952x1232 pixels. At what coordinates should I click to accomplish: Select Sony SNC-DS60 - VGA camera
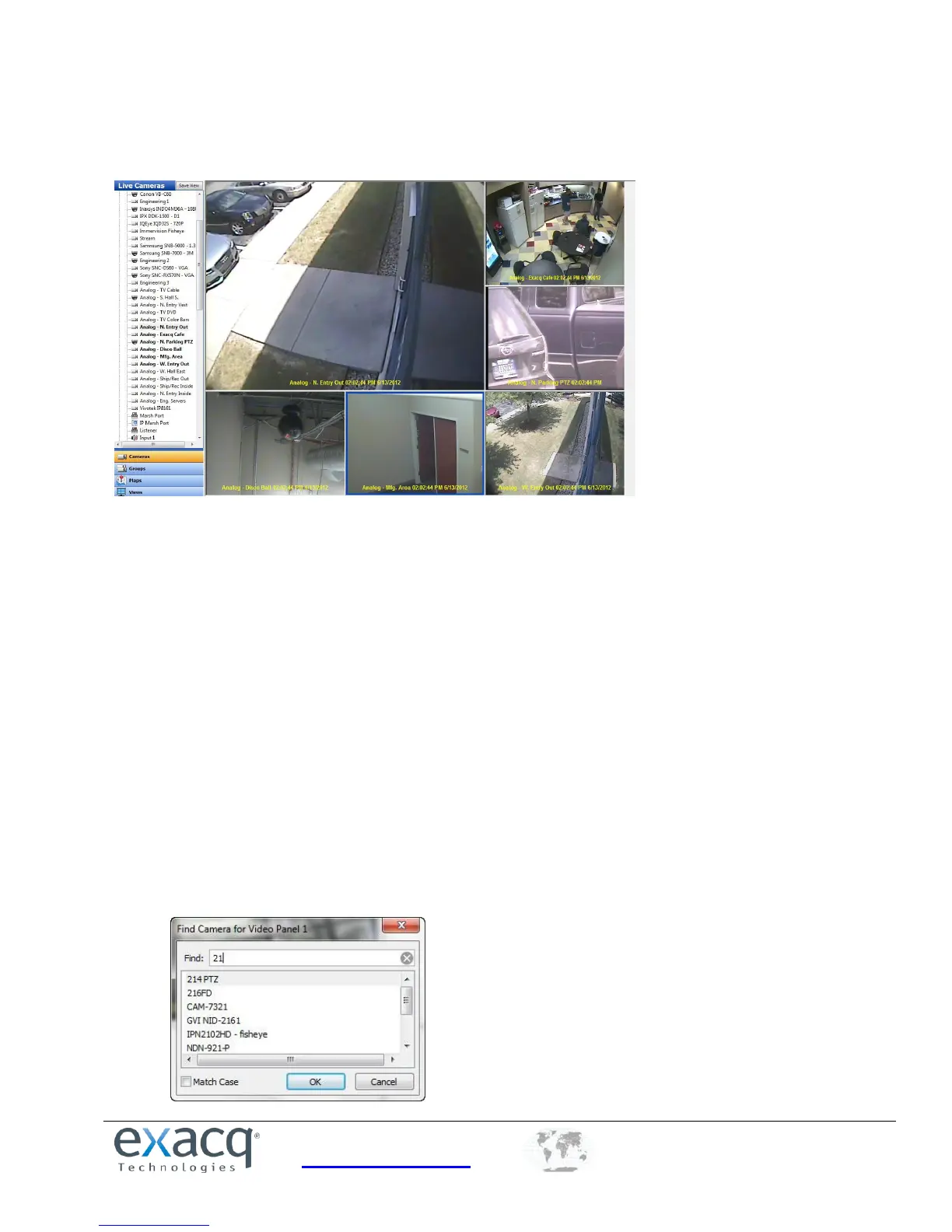click(163, 268)
